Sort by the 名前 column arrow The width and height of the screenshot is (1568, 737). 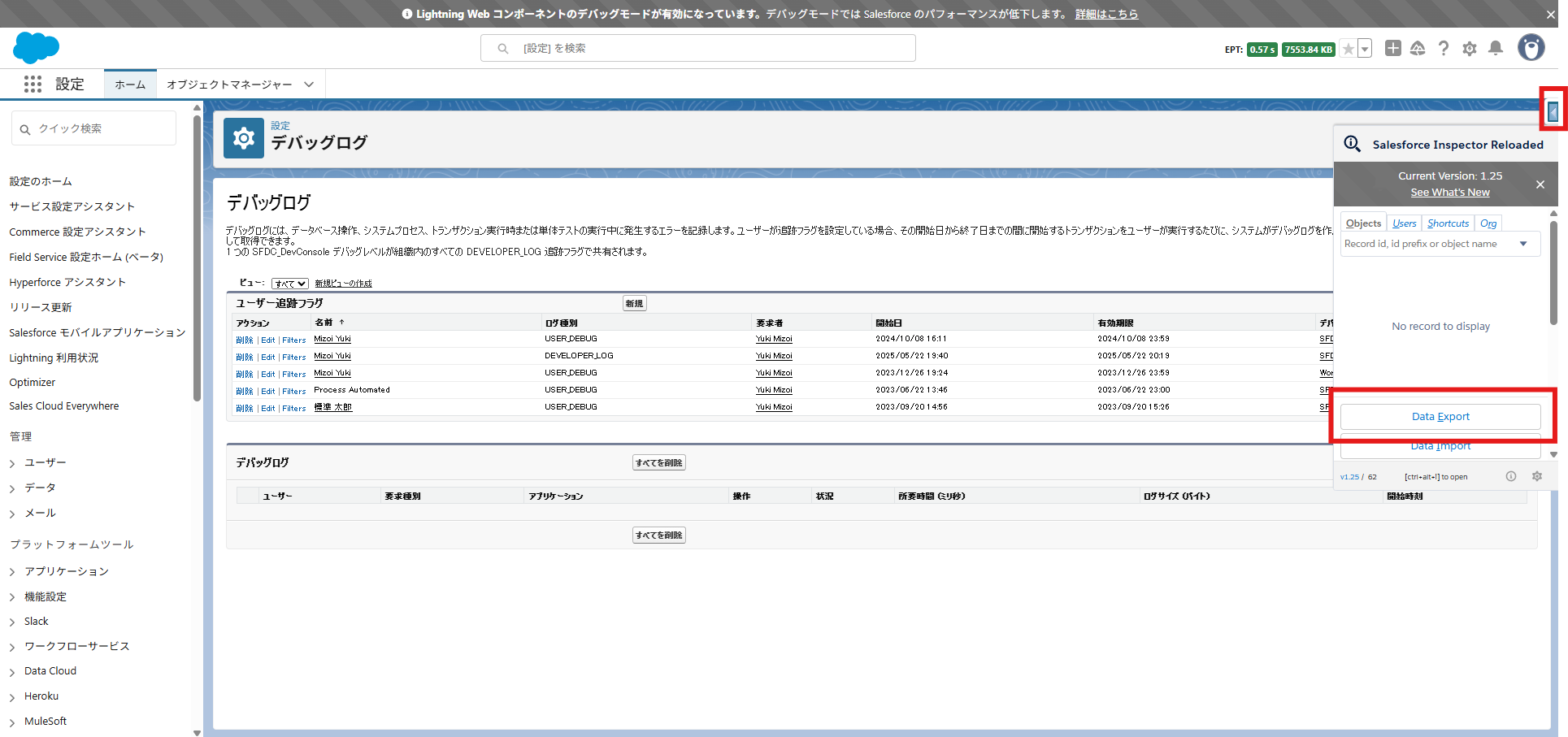(342, 323)
